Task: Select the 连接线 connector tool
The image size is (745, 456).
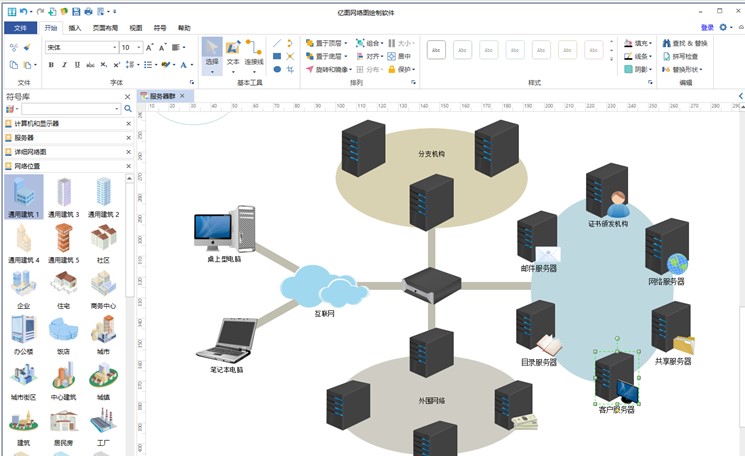Action: click(x=254, y=56)
